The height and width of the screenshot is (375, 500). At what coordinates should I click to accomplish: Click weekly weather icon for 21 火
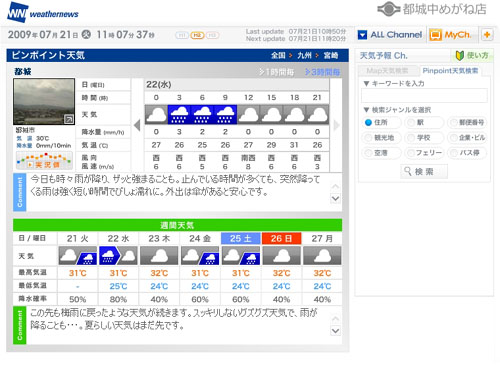point(78,256)
